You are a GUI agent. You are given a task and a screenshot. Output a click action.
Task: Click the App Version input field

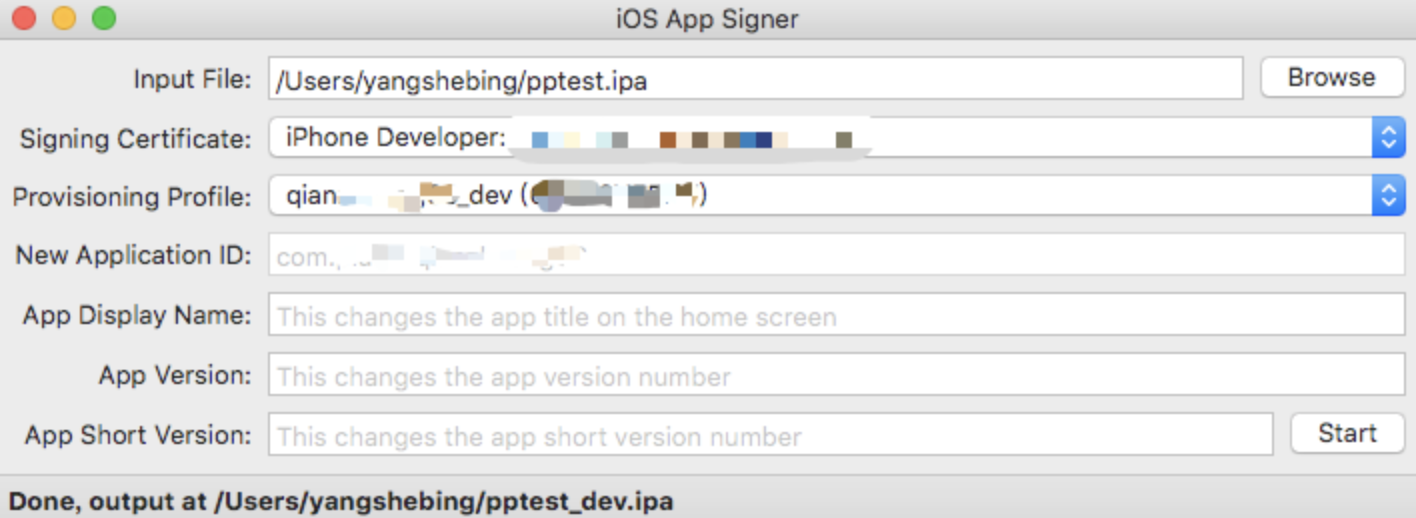tap(836, 376)
